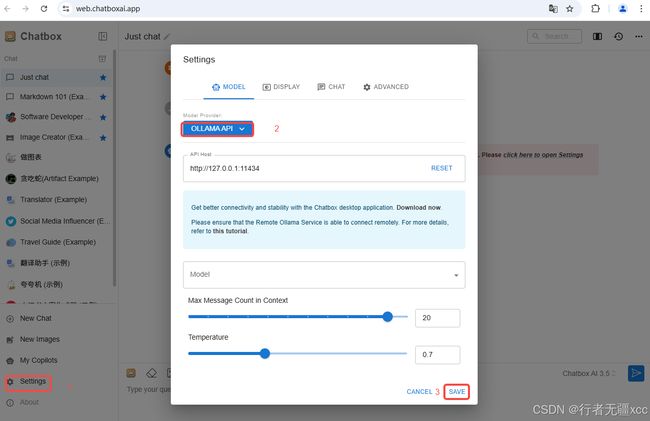Unstar the Software Developer conversation

click(103, 117)
